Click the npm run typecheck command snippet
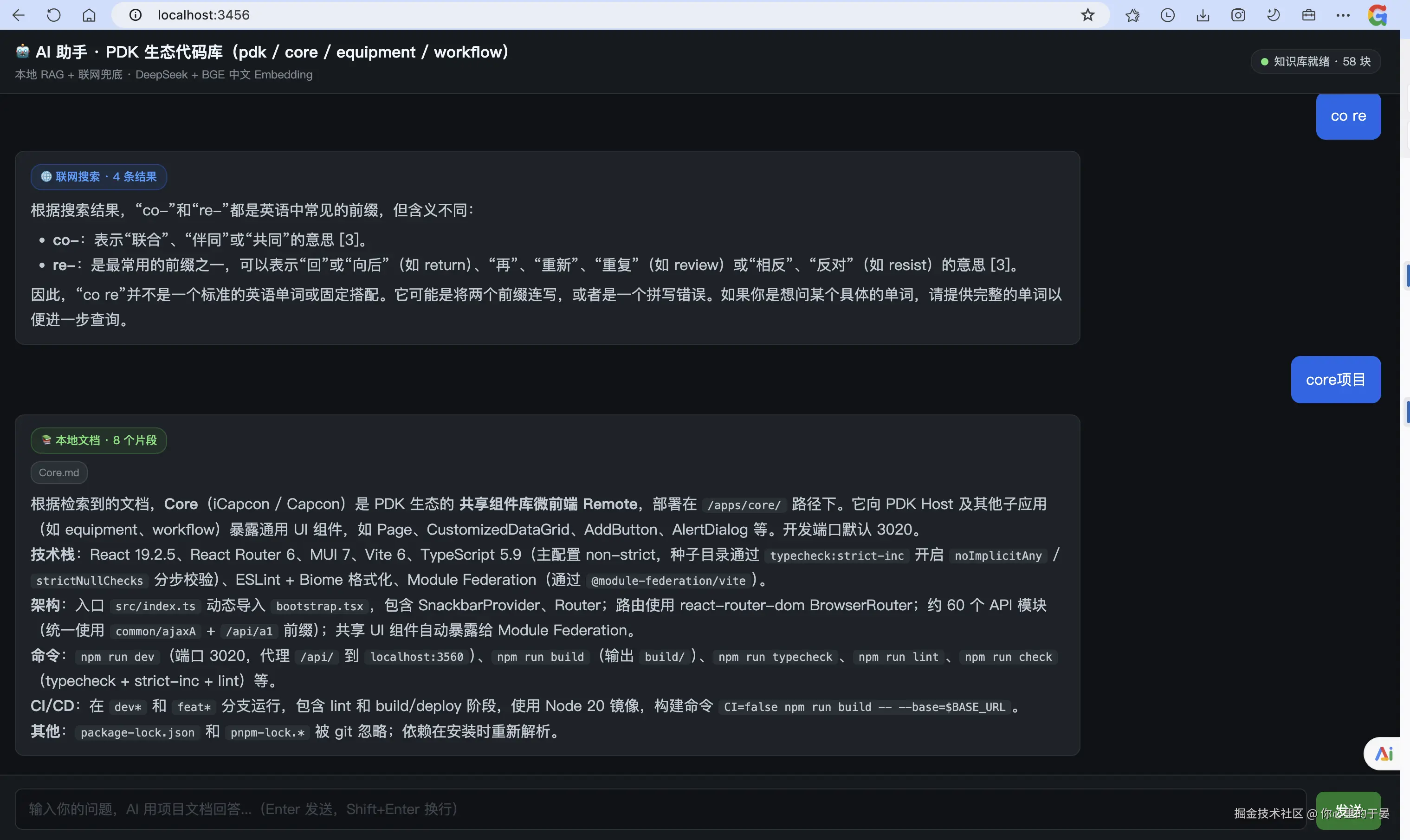The image size is (1410, 840). tap(775, 657)
